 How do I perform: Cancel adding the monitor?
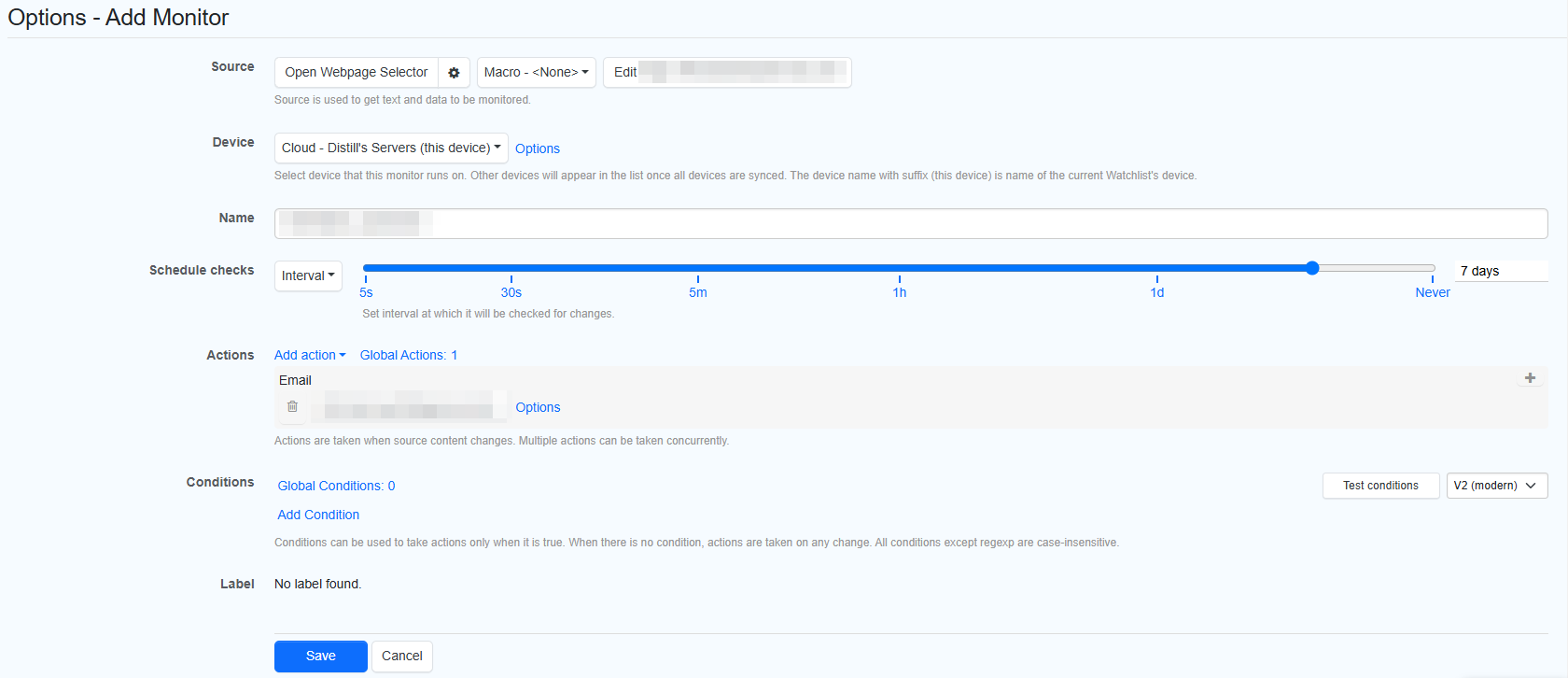pos(402,656)
